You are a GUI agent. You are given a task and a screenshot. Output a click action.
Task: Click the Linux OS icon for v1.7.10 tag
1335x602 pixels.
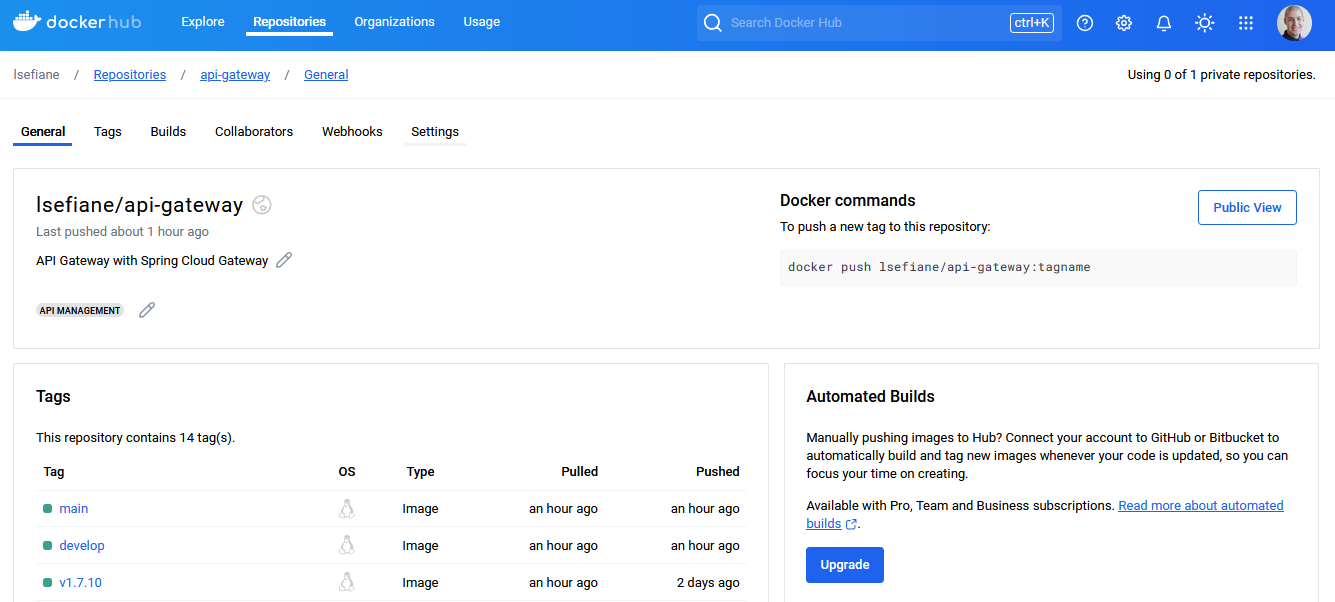click(347, 582)
